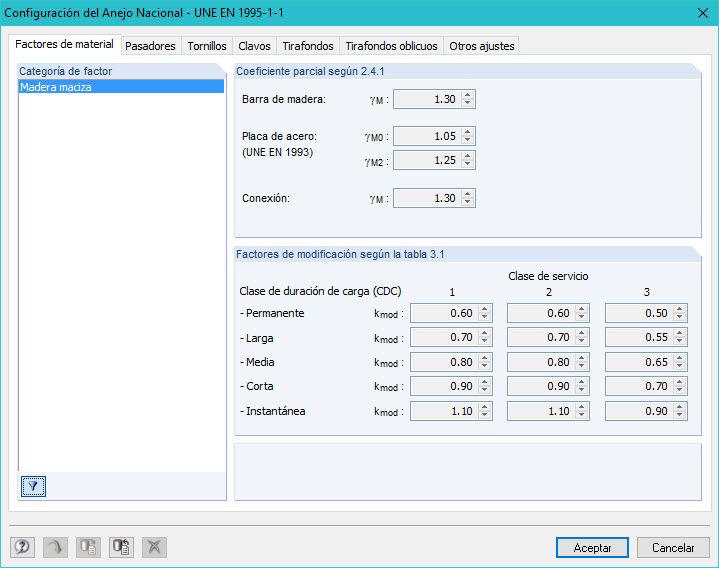Increase Placa de acero γM2 value
The image size is (719, 568).
467,156
